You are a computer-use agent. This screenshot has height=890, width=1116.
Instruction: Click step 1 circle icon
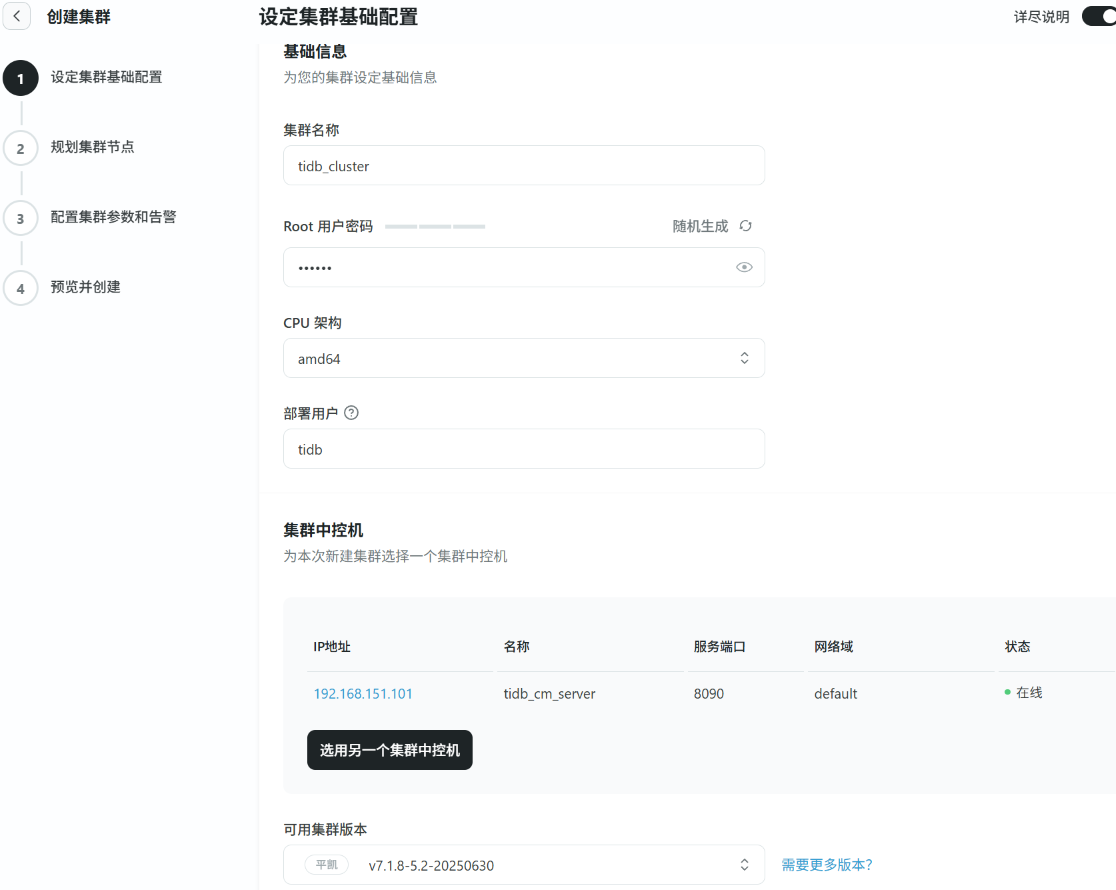coord(20,78)
